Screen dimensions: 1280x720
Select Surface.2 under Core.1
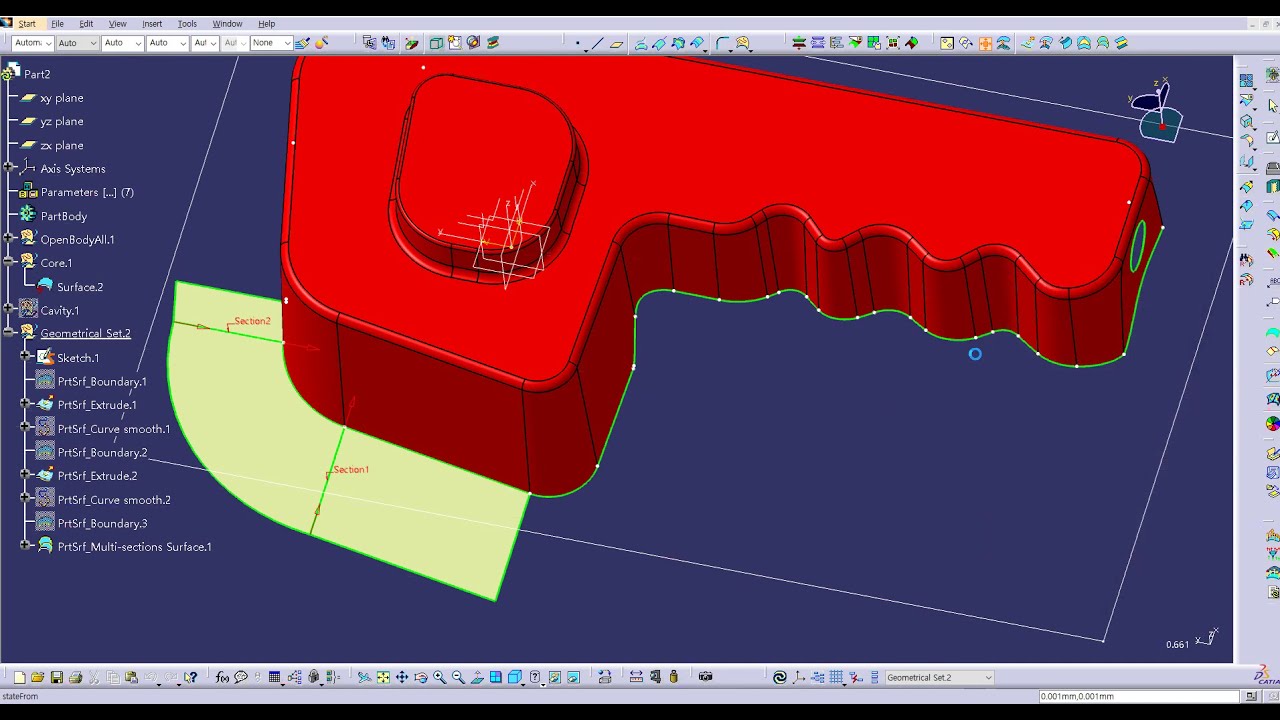point(80,287)
